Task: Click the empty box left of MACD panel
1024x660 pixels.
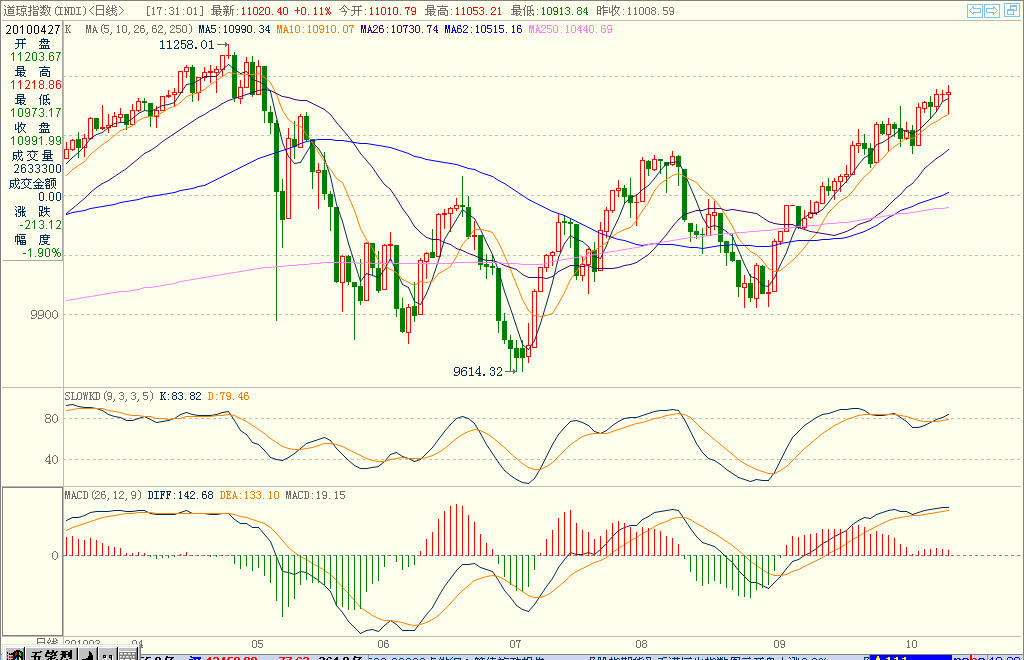Action: [x=32, y=561]
